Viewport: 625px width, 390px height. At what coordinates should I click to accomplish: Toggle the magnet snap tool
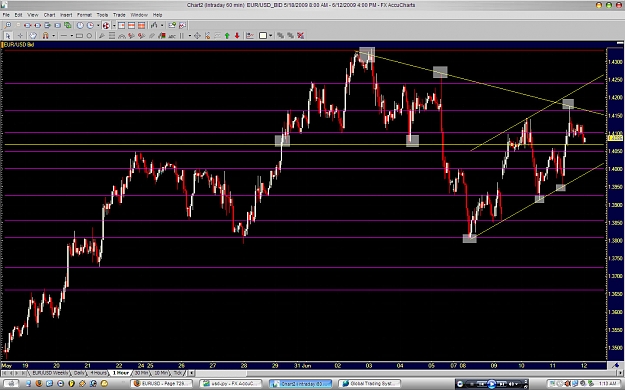coord(45,35)
